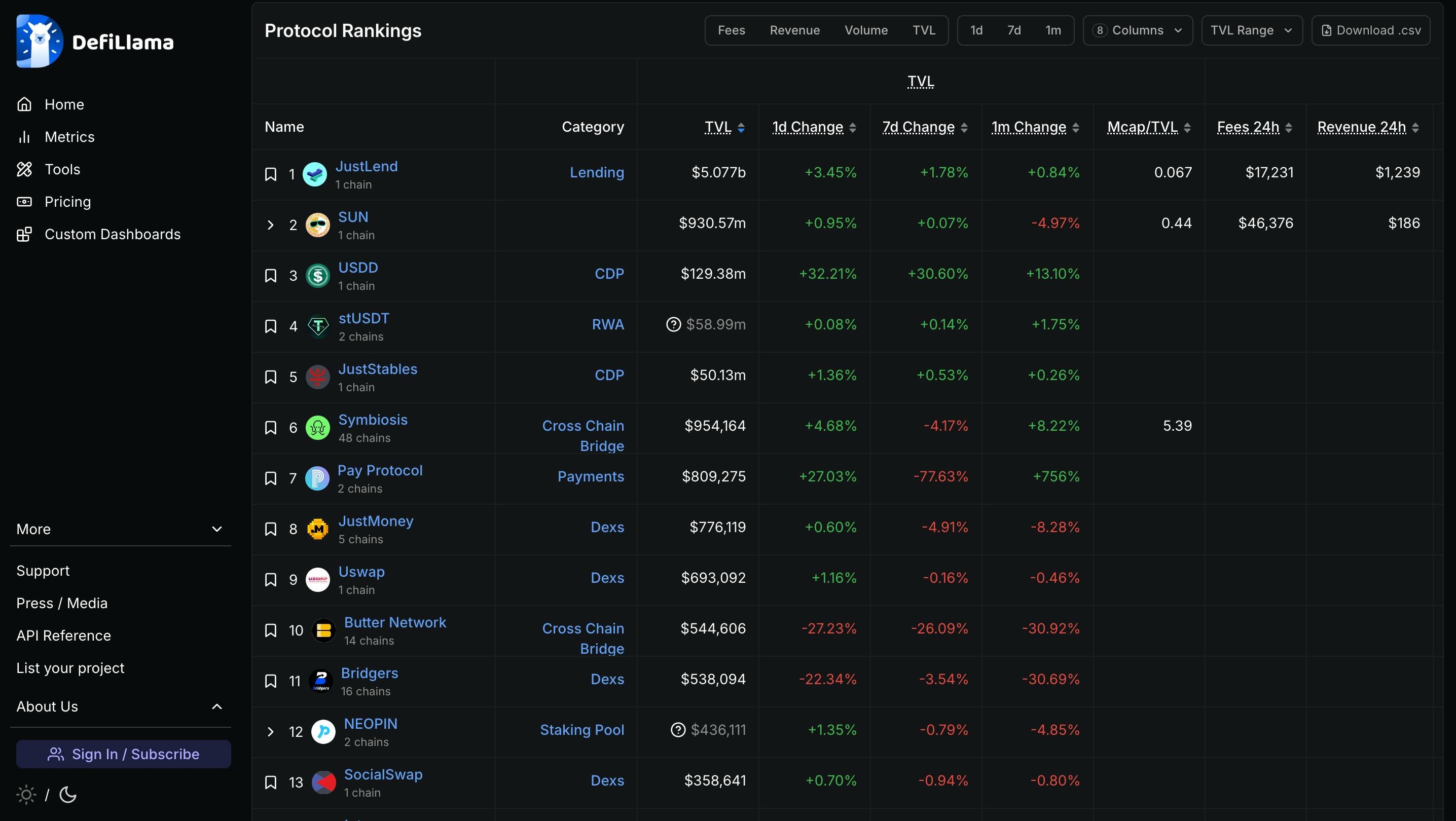Bookmark the Symbiosis protocol row
1456x821 pixels.
[x=271, y=428]
